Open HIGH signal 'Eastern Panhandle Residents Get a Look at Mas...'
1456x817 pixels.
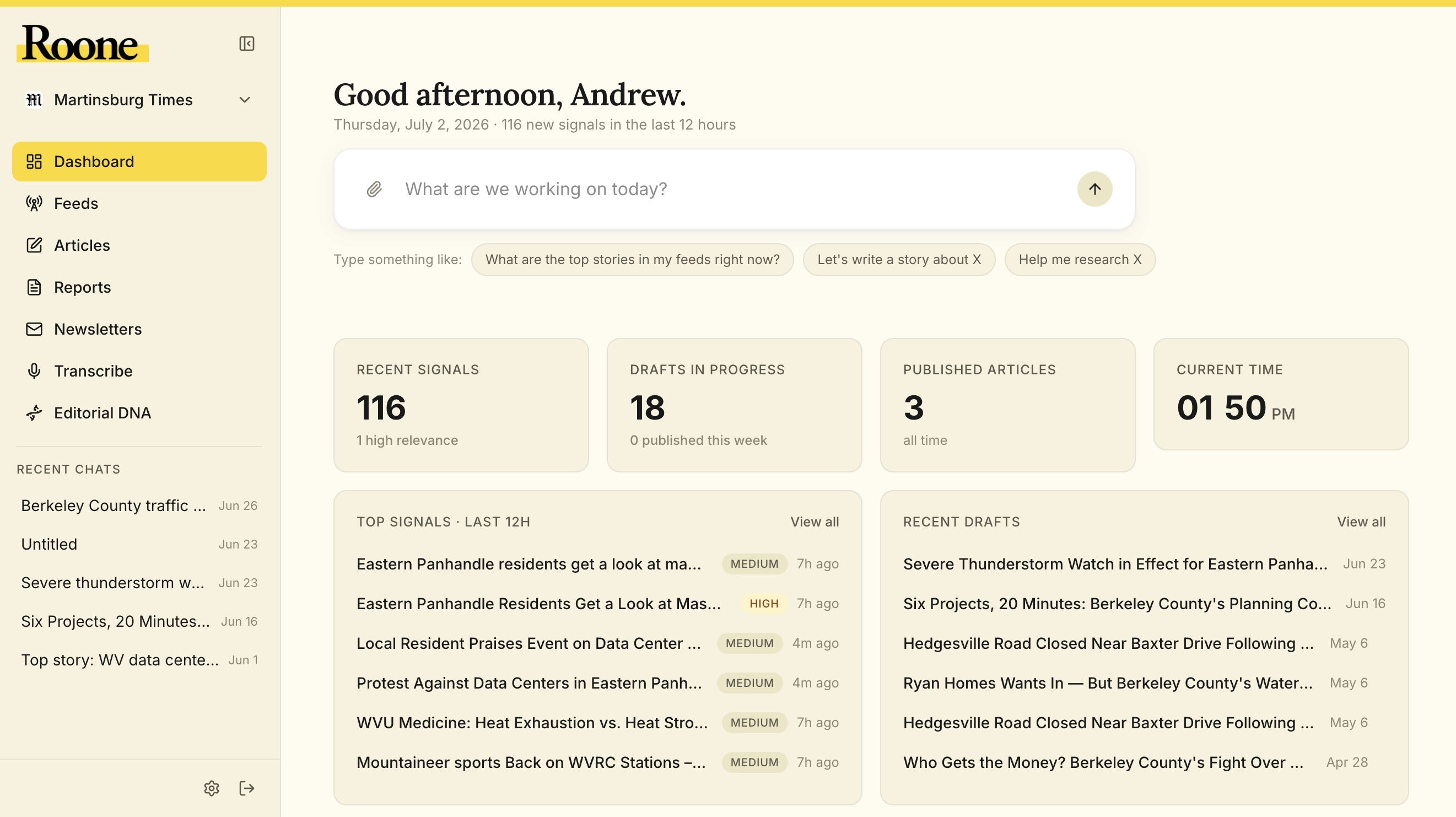(x=597, y=603)
